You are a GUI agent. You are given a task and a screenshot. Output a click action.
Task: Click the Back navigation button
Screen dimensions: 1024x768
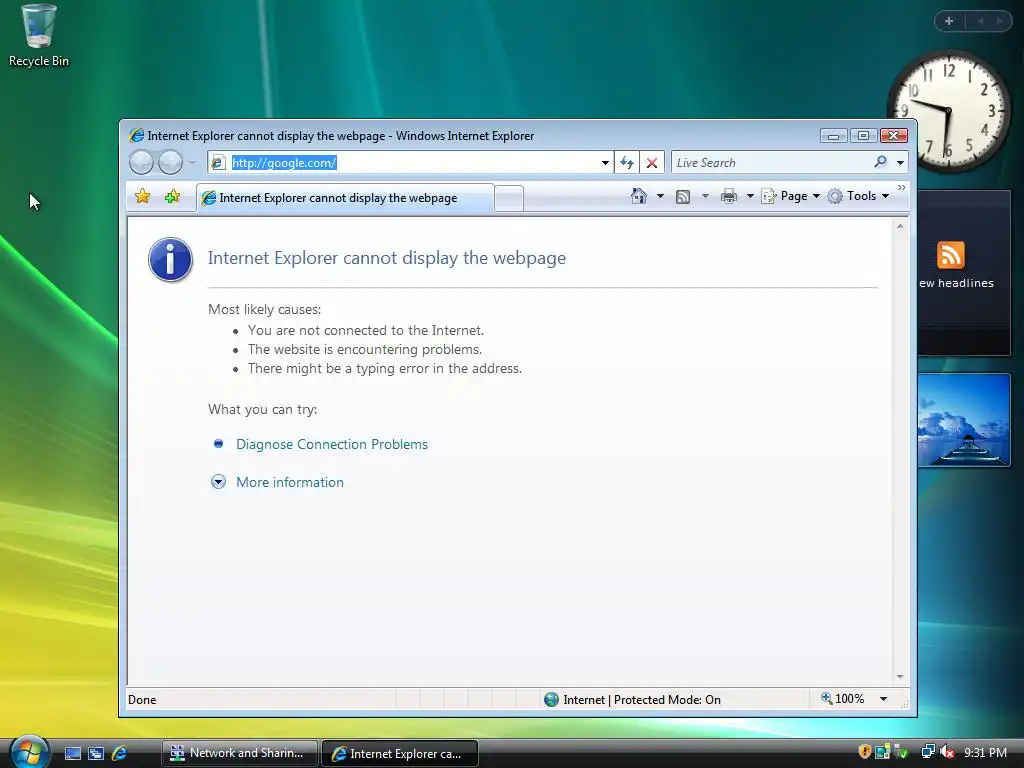tap(141, 162)
